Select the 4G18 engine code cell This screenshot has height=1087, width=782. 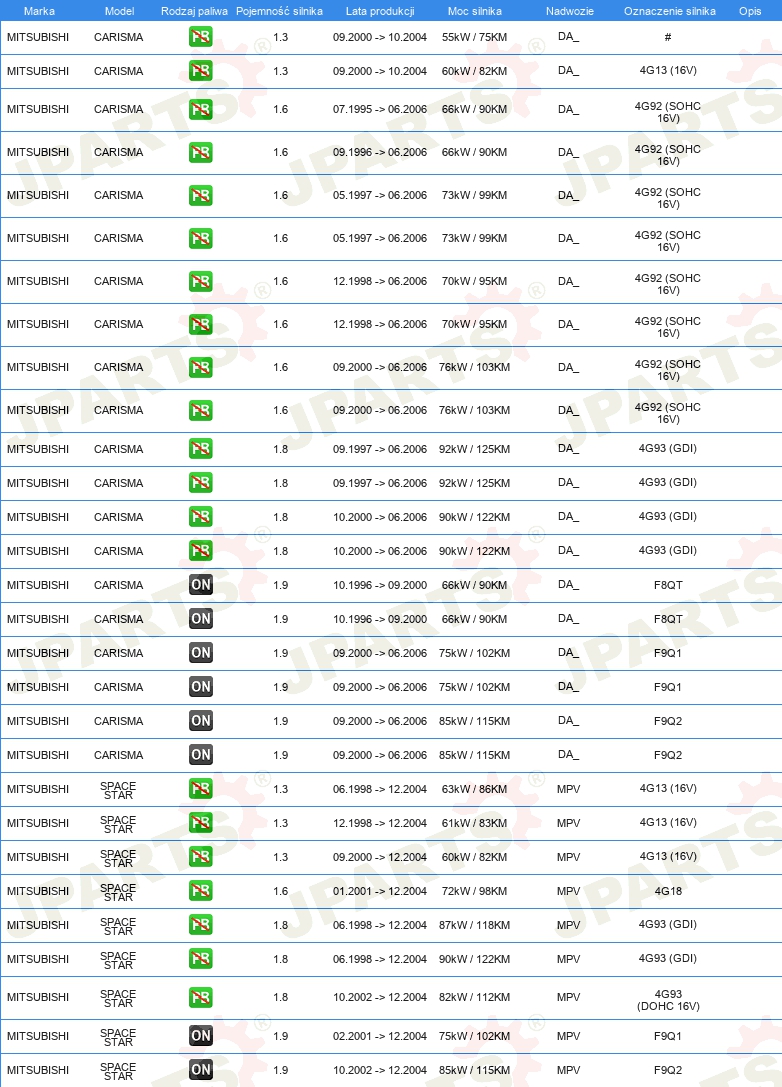click(668, 891)
